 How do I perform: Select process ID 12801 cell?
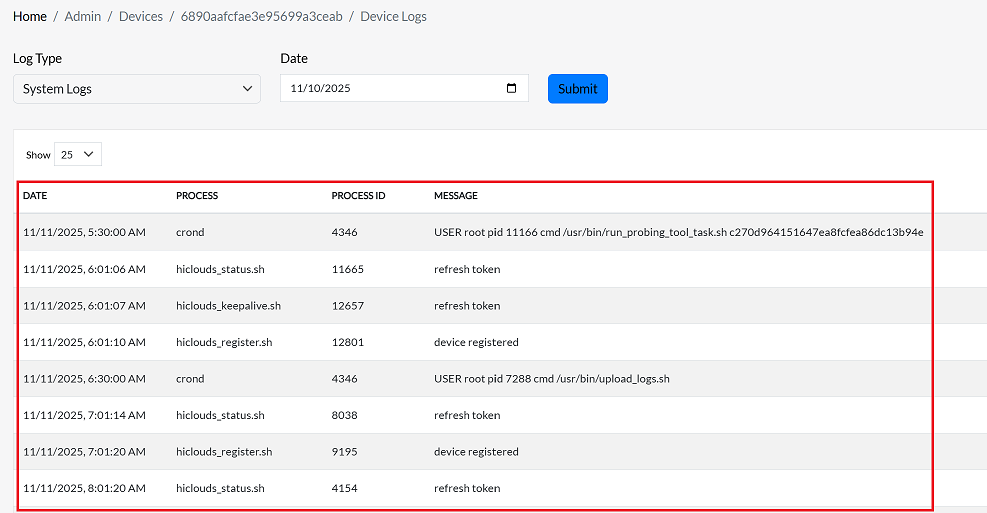347,342
